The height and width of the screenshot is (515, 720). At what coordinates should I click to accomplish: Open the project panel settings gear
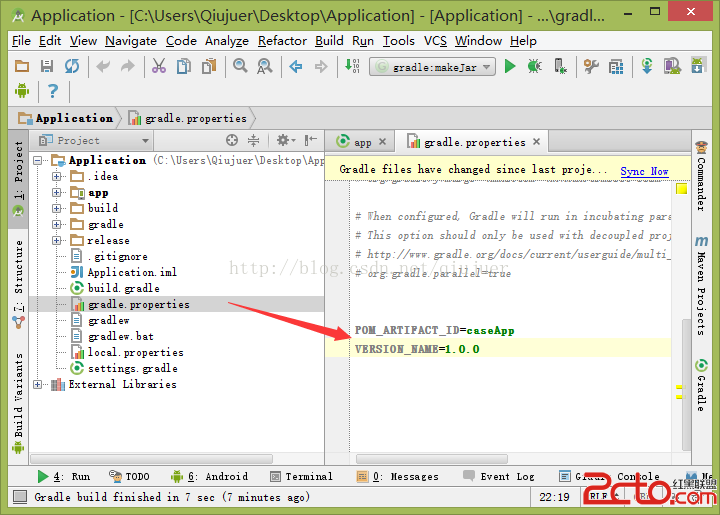point(282,141)
